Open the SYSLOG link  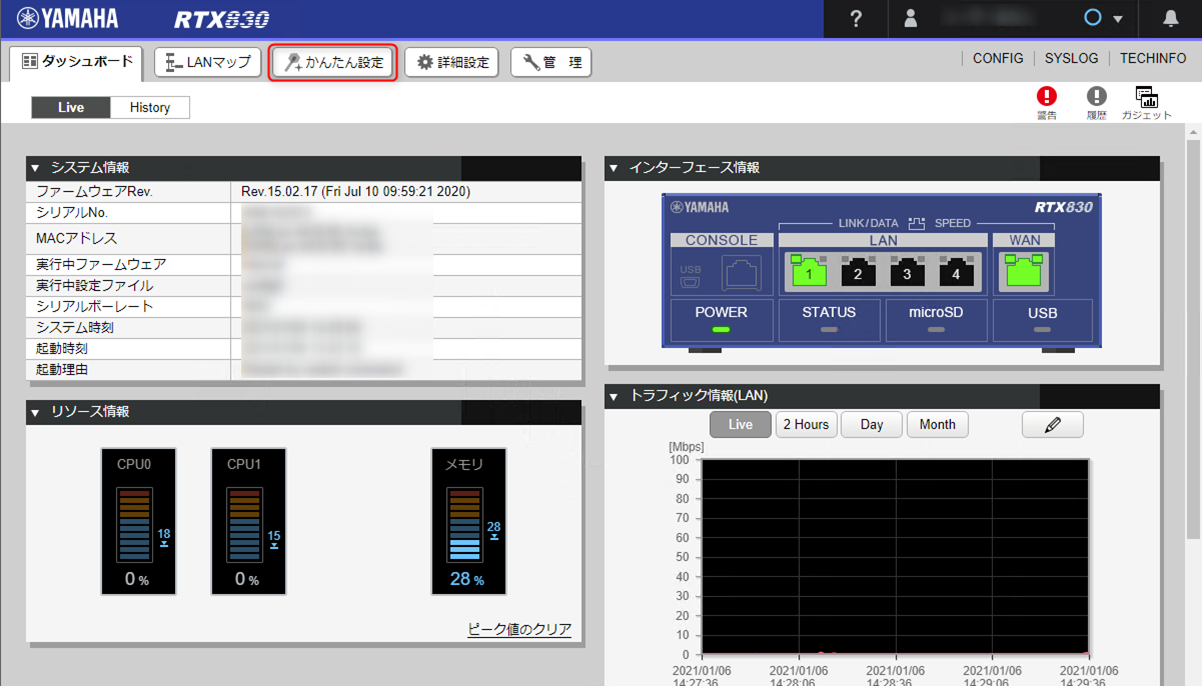(1072, 58)
